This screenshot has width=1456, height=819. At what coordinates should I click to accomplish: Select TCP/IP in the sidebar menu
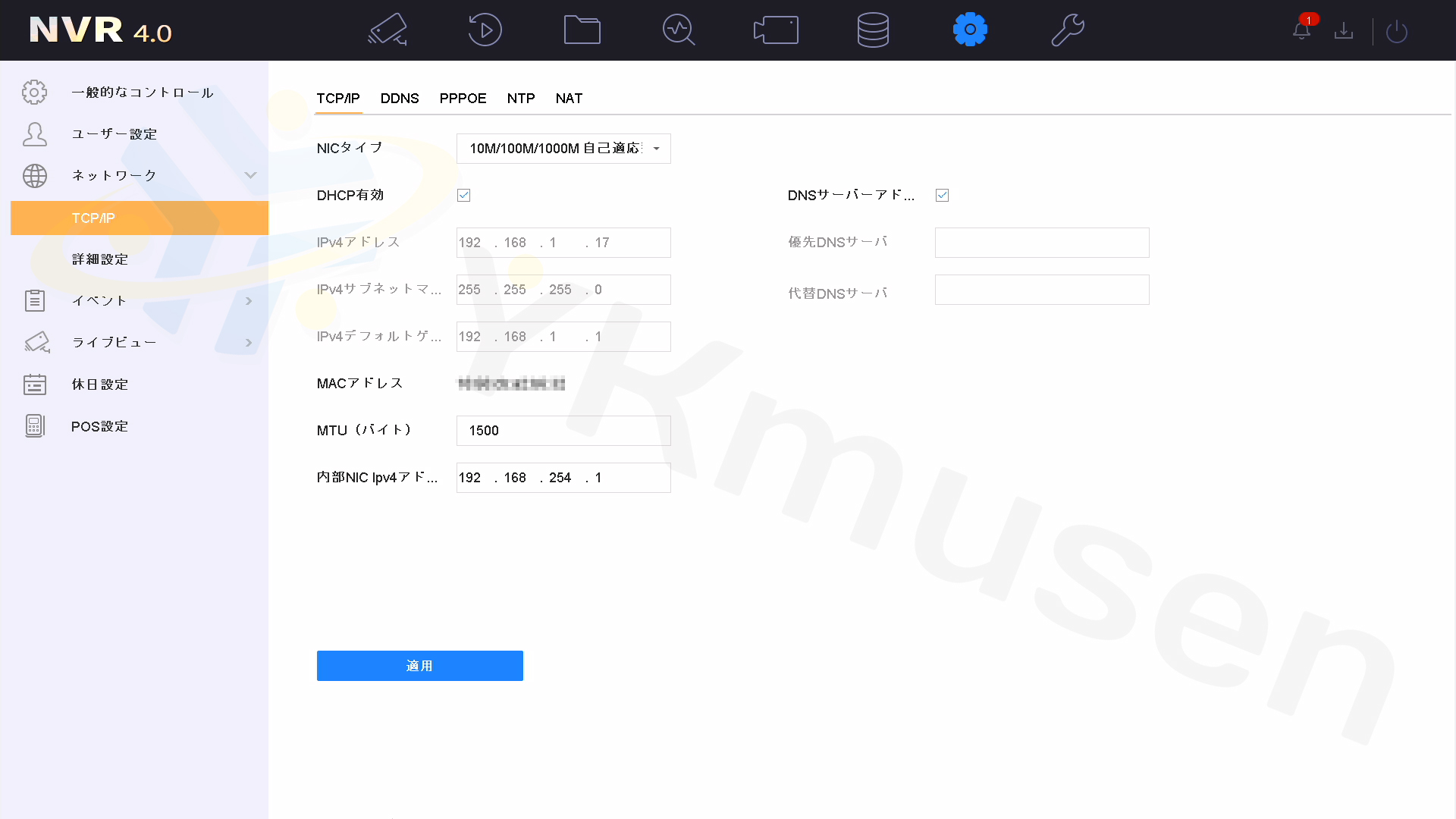click(x=140, y=218)
